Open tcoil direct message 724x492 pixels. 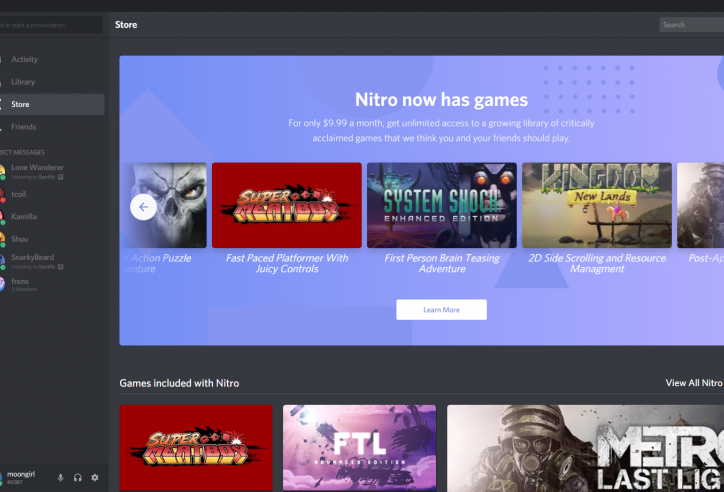(x=52, y=194)
